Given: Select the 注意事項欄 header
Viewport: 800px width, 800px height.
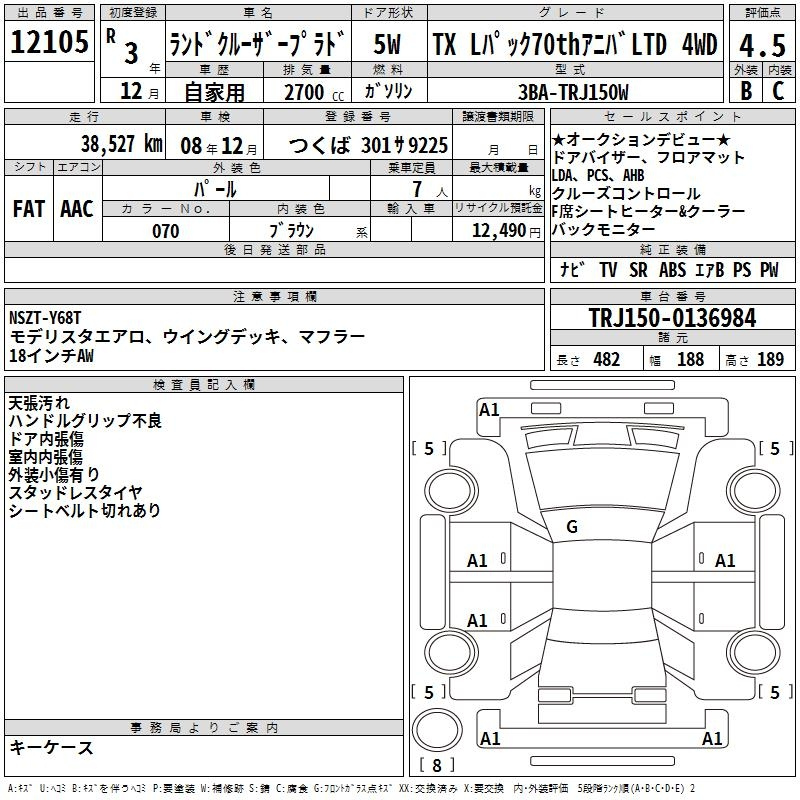Looking at the screenshot, I should click(x=274, y=296).
